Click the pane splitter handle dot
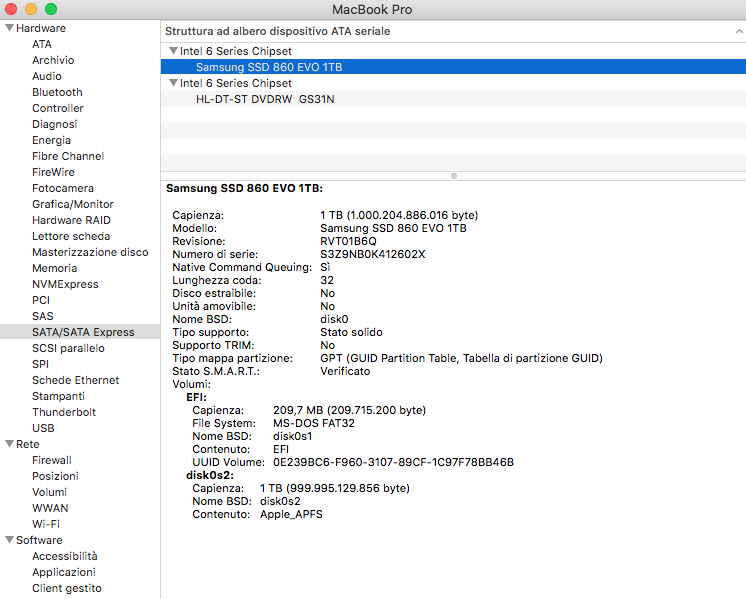Image resolution: width=746 pixels, height=599 pixels. [x=454, y=176]
